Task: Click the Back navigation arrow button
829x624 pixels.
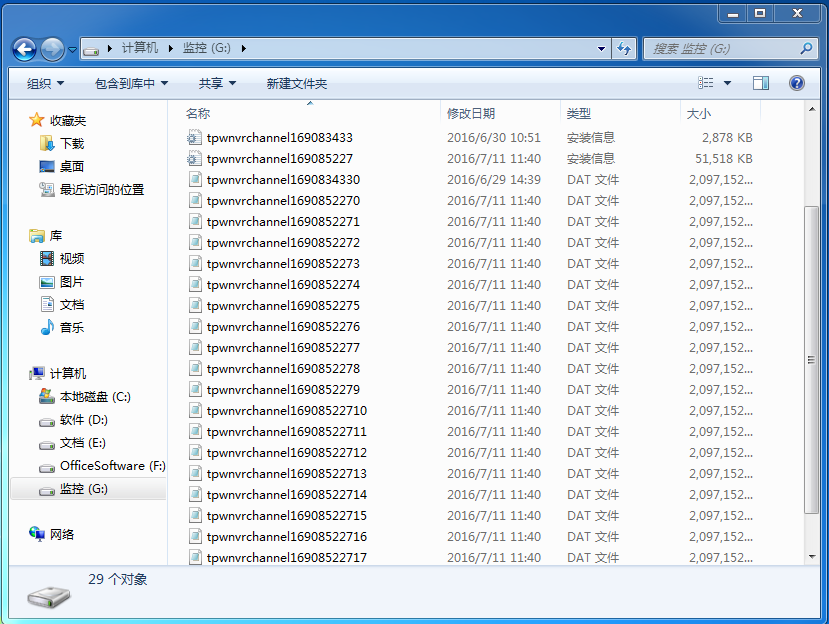Action: click(24, 48)
